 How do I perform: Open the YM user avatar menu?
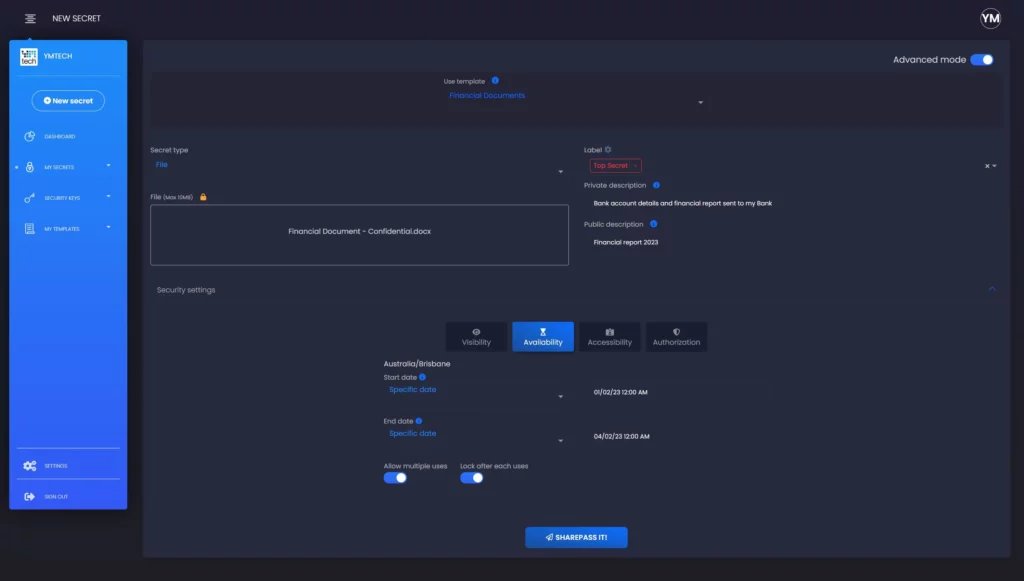click(x=990, y=19)
